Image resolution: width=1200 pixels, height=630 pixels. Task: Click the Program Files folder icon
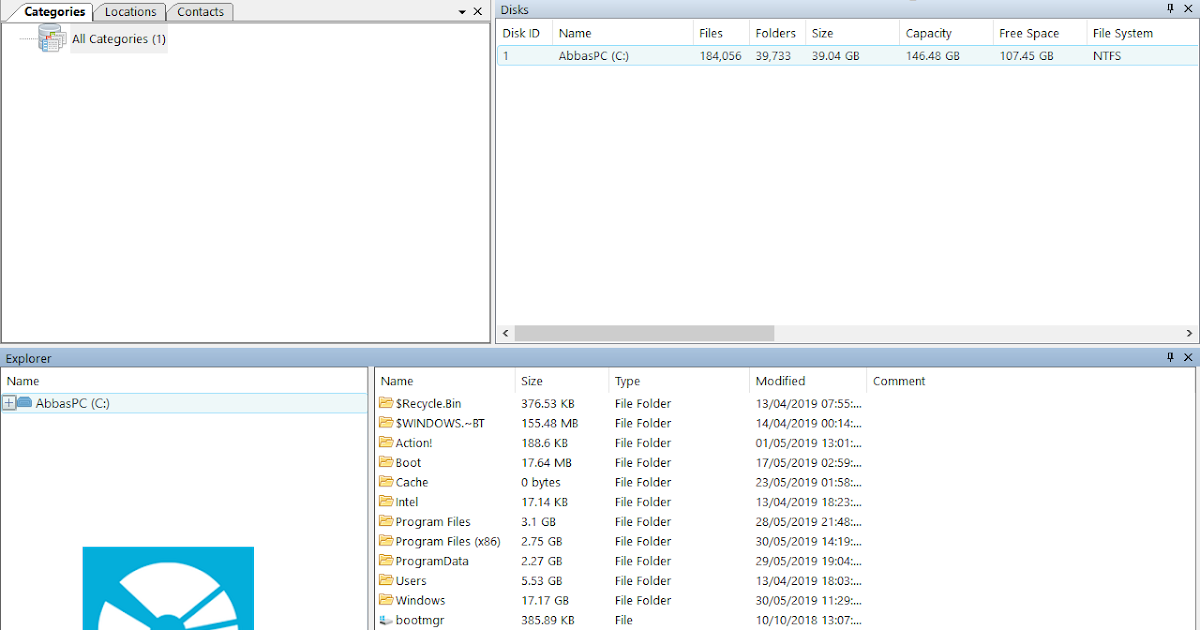point(386,521)
